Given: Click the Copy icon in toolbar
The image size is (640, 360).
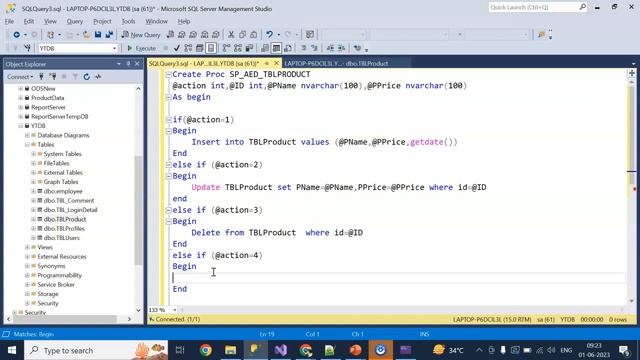Looking at the screenshot, I should (x=242, y=35).
